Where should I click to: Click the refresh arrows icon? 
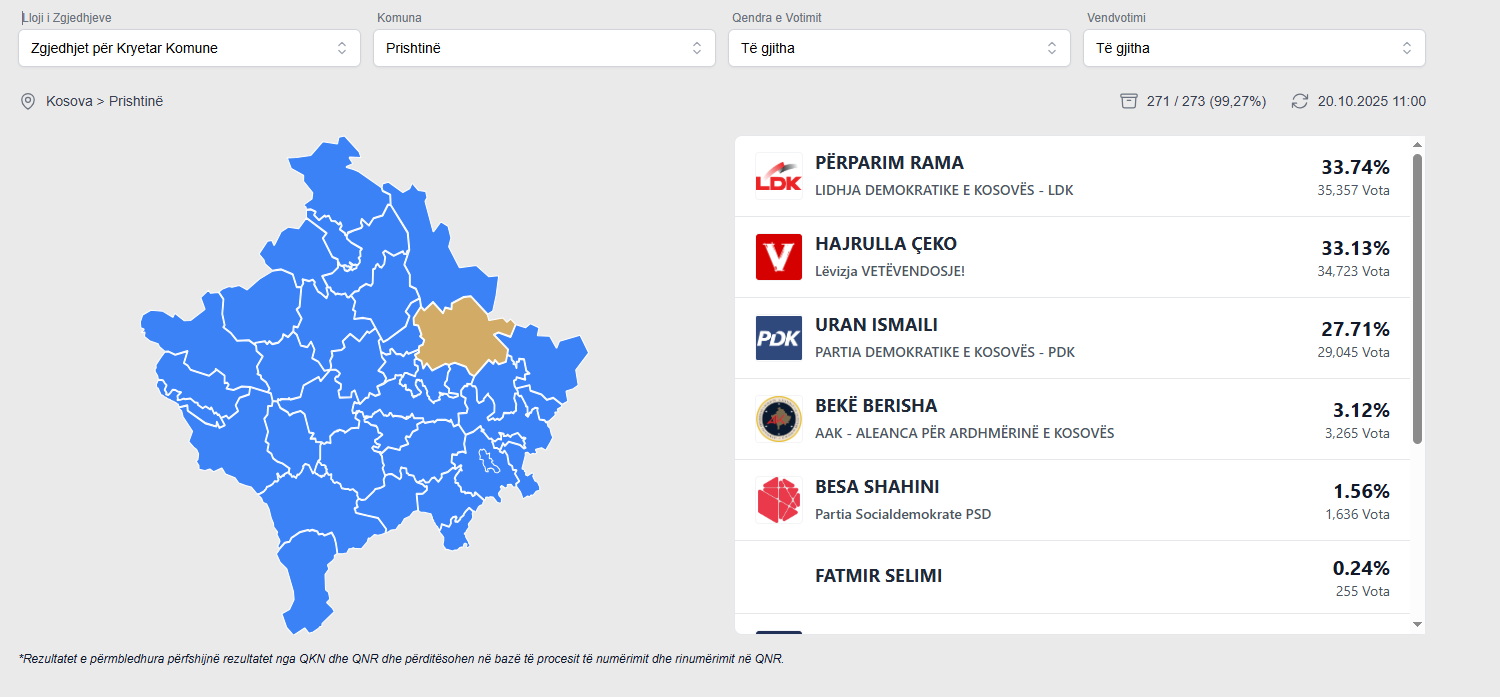(x=1300, y=101)
